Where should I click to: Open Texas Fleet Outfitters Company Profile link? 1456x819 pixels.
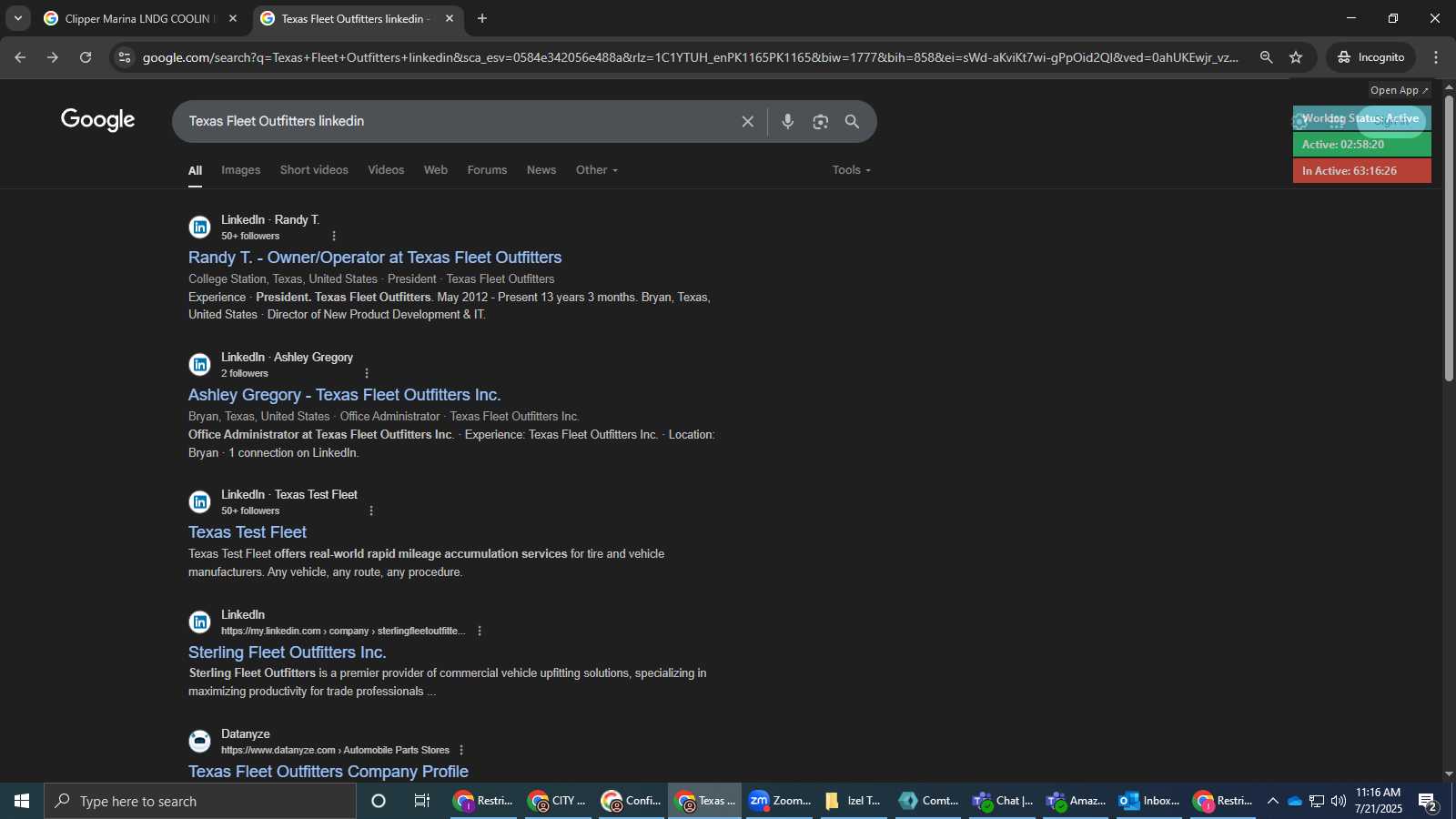(329, 772)
